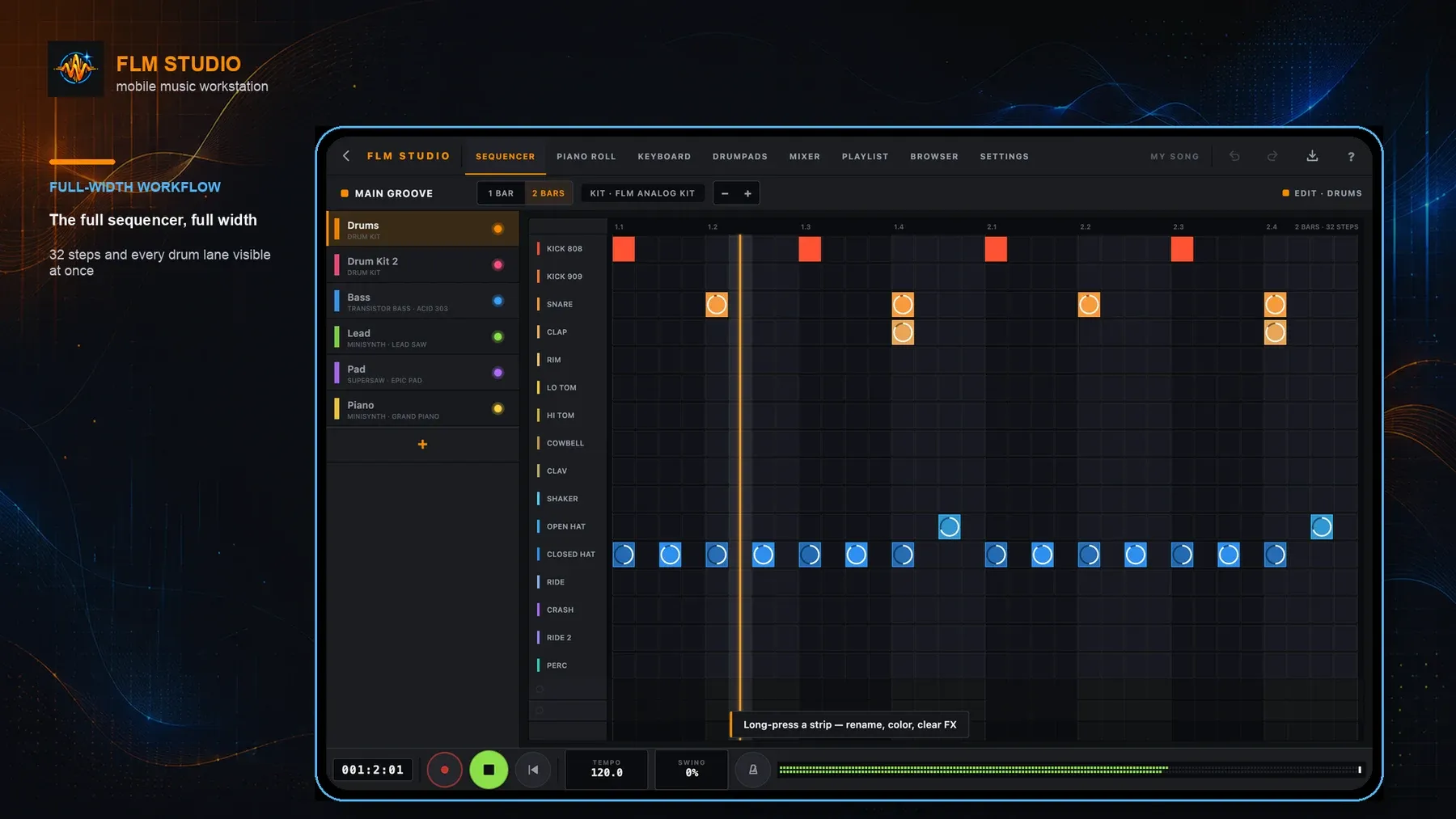1456x819 pixels.
Task: Toggle the yellow dot on Piano track
Action: [497, 409]
